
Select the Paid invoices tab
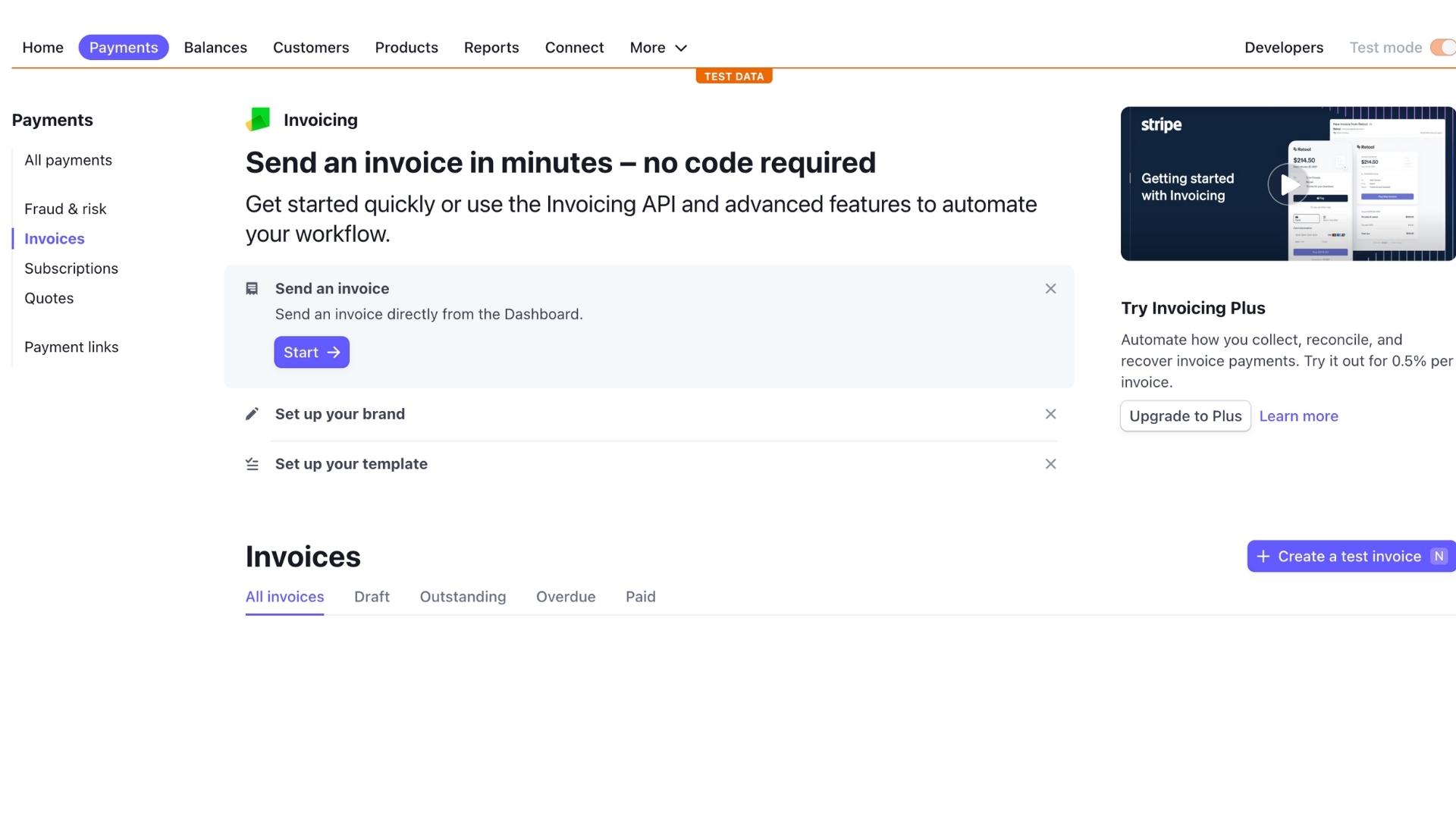click(x=640, y=596)
